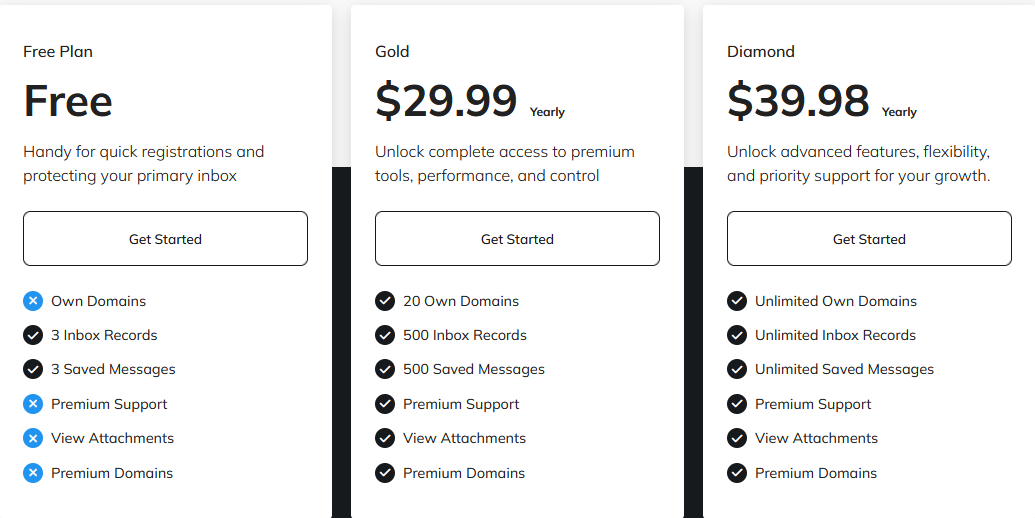This screenshot has height=518, width=1035.
Task: Click the checkmark icon for Unlimited Own Domains
Action: pos(737,301)
